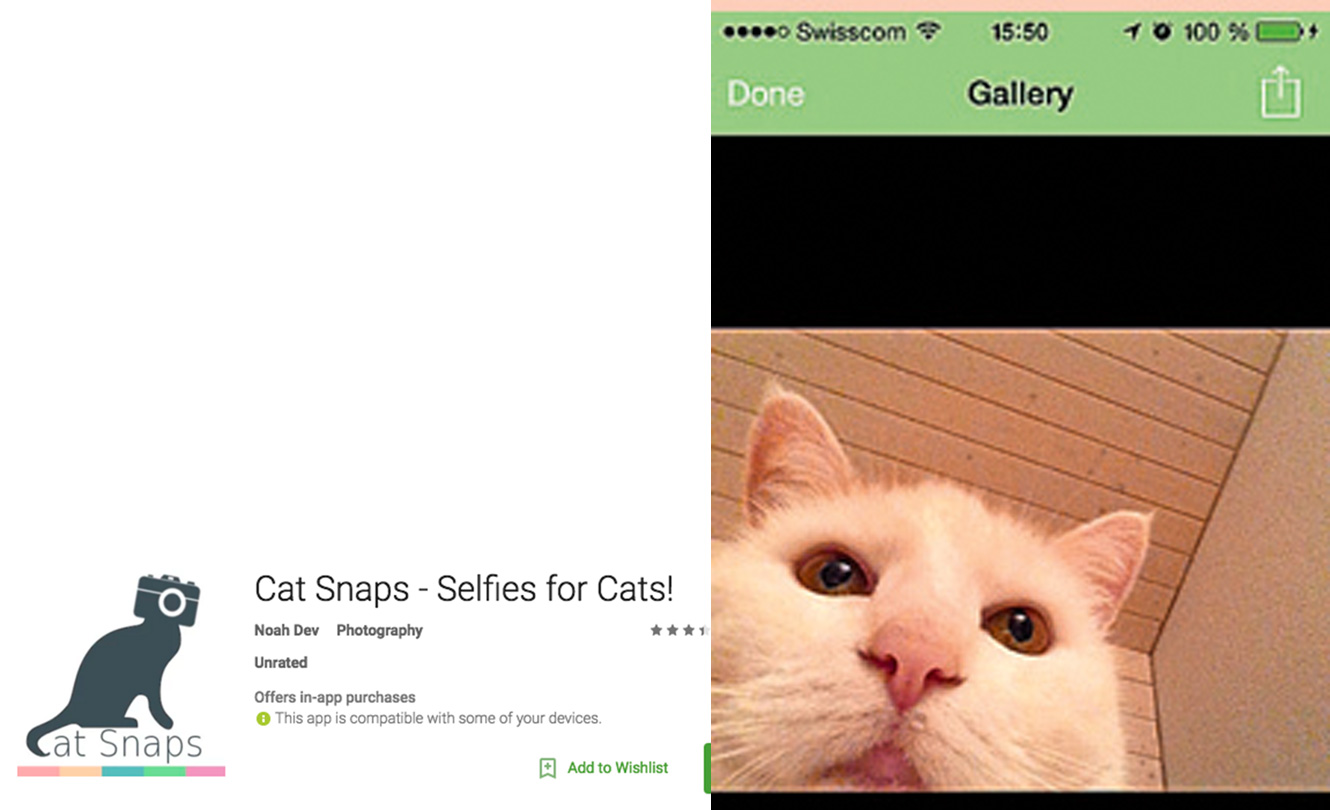Open the Noah Dev developer link

point(287,630)
